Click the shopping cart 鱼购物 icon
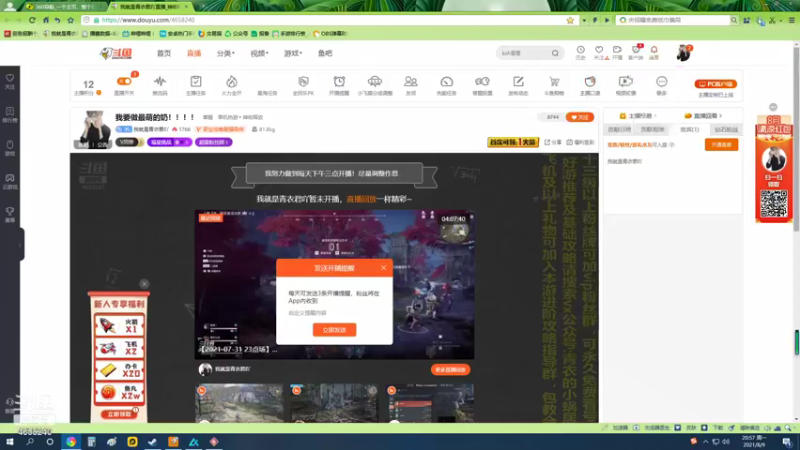Image resolution: width=800 pixels, height=450 pixels. (554, 81)
